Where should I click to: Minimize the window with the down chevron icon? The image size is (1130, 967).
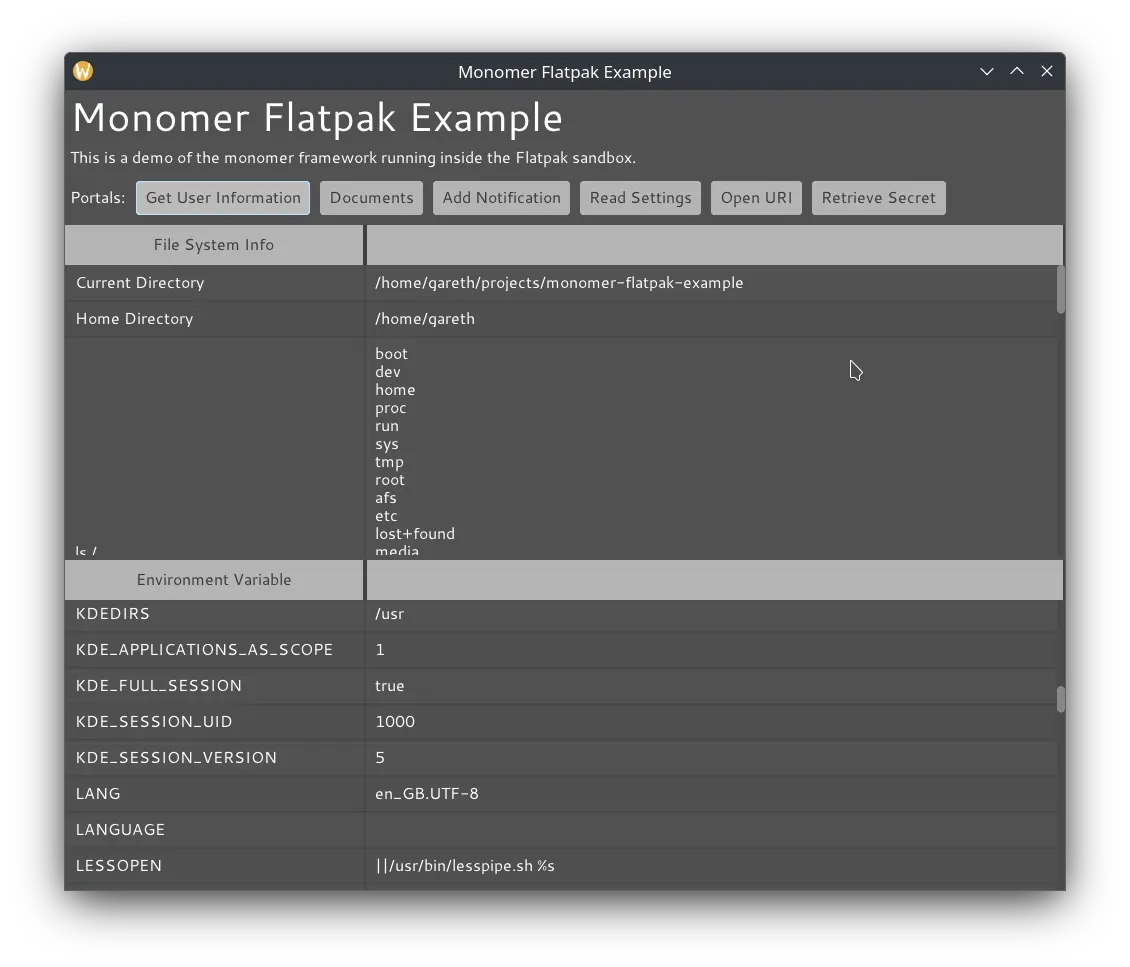point(987,71)
